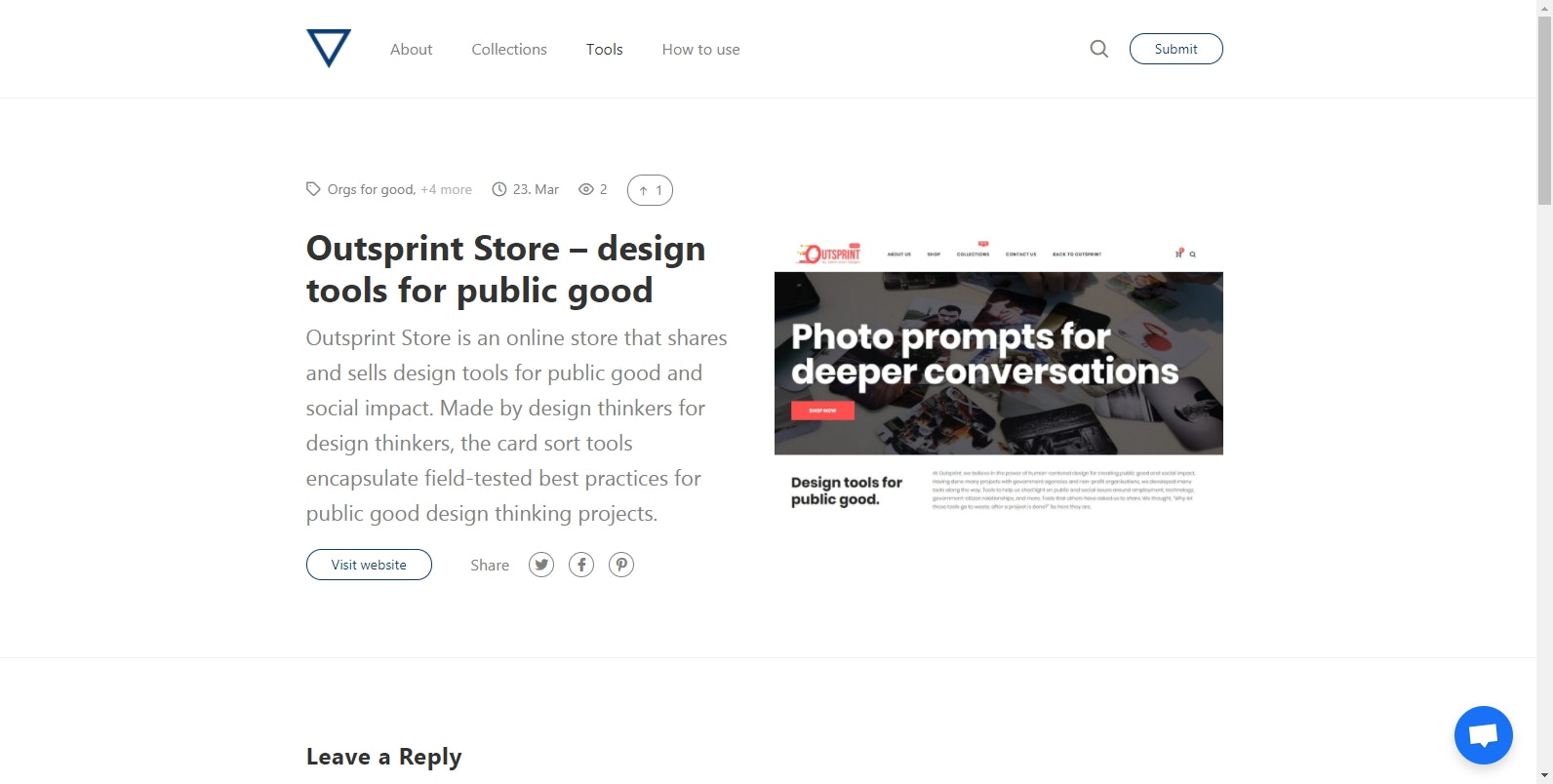Open the chat widget bubble
Image resolution: width=1553 pixels, height=784 pixels.
point(1483,735)
